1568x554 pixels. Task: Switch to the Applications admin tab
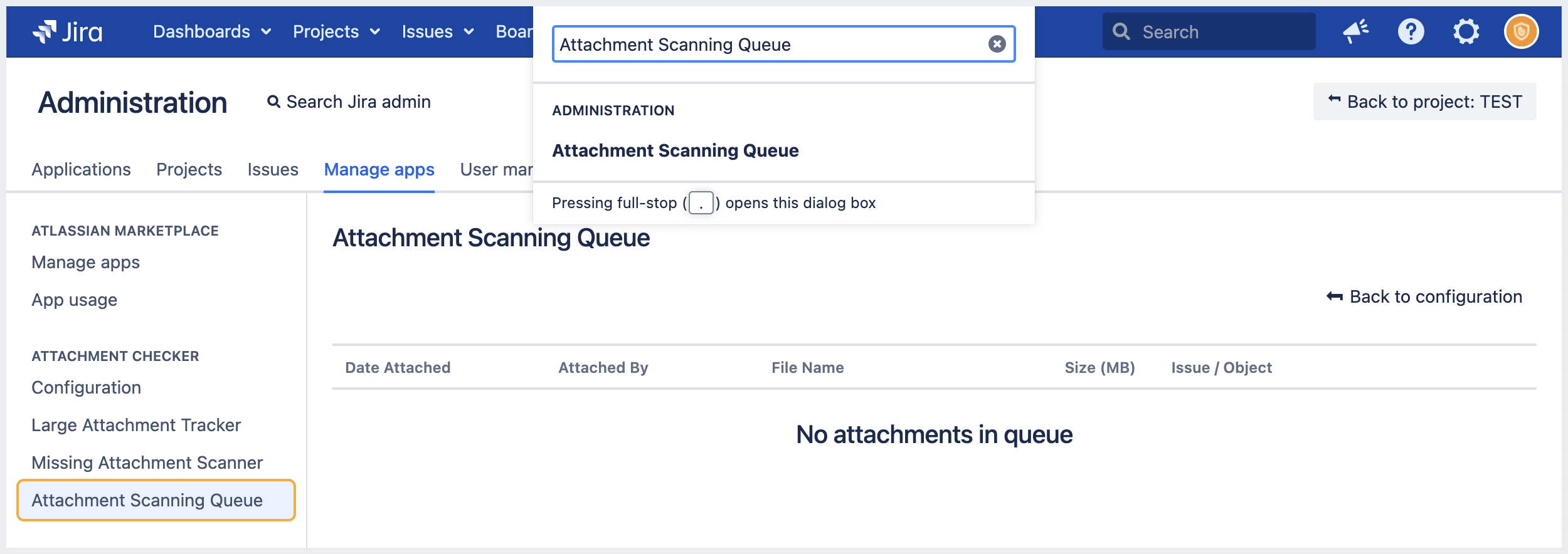81,169
